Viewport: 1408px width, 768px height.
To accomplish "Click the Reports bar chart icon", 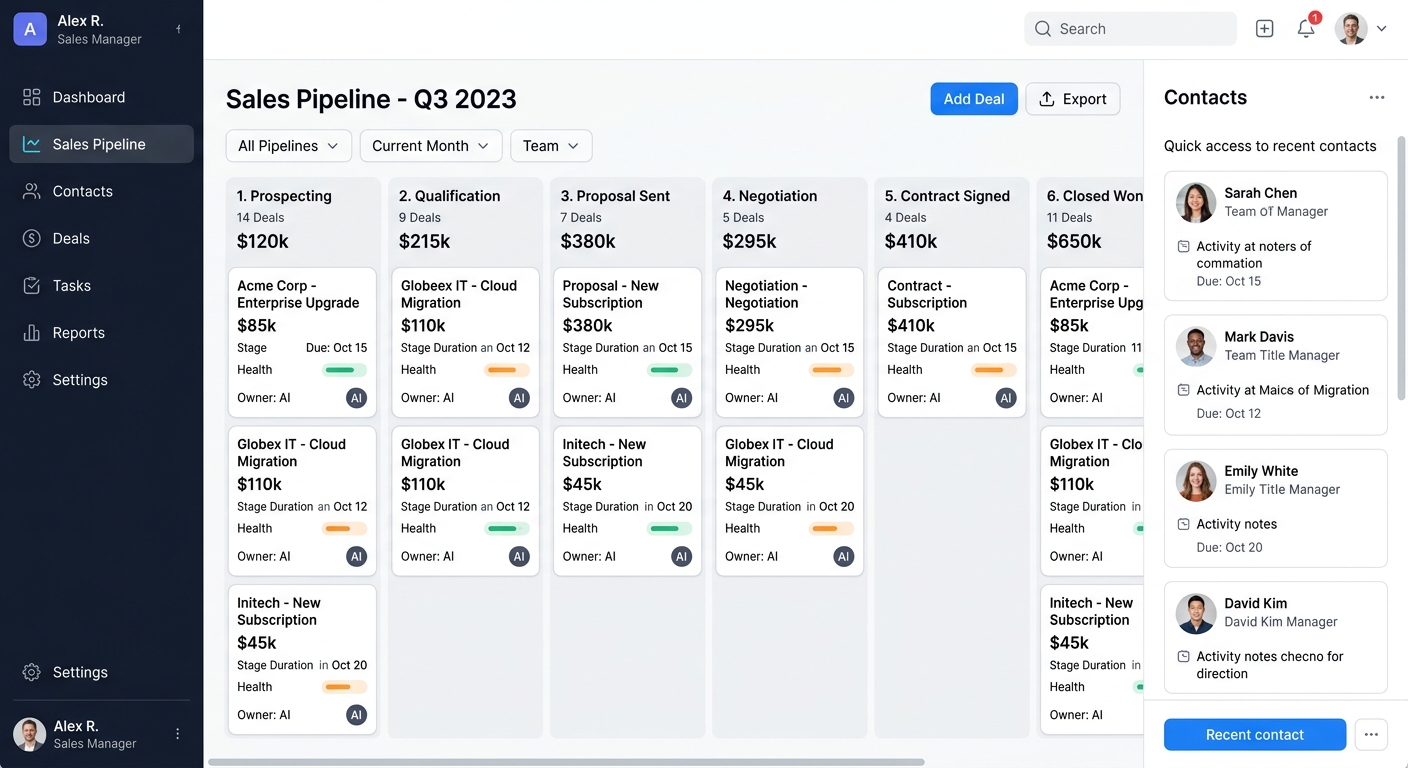I will [32, 332].
